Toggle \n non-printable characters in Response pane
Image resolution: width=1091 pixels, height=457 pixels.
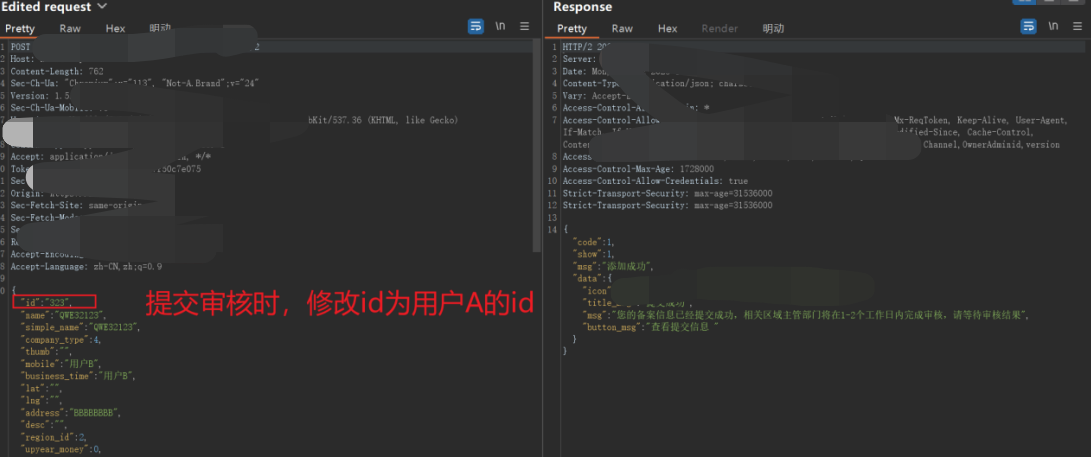(1053, 26)
